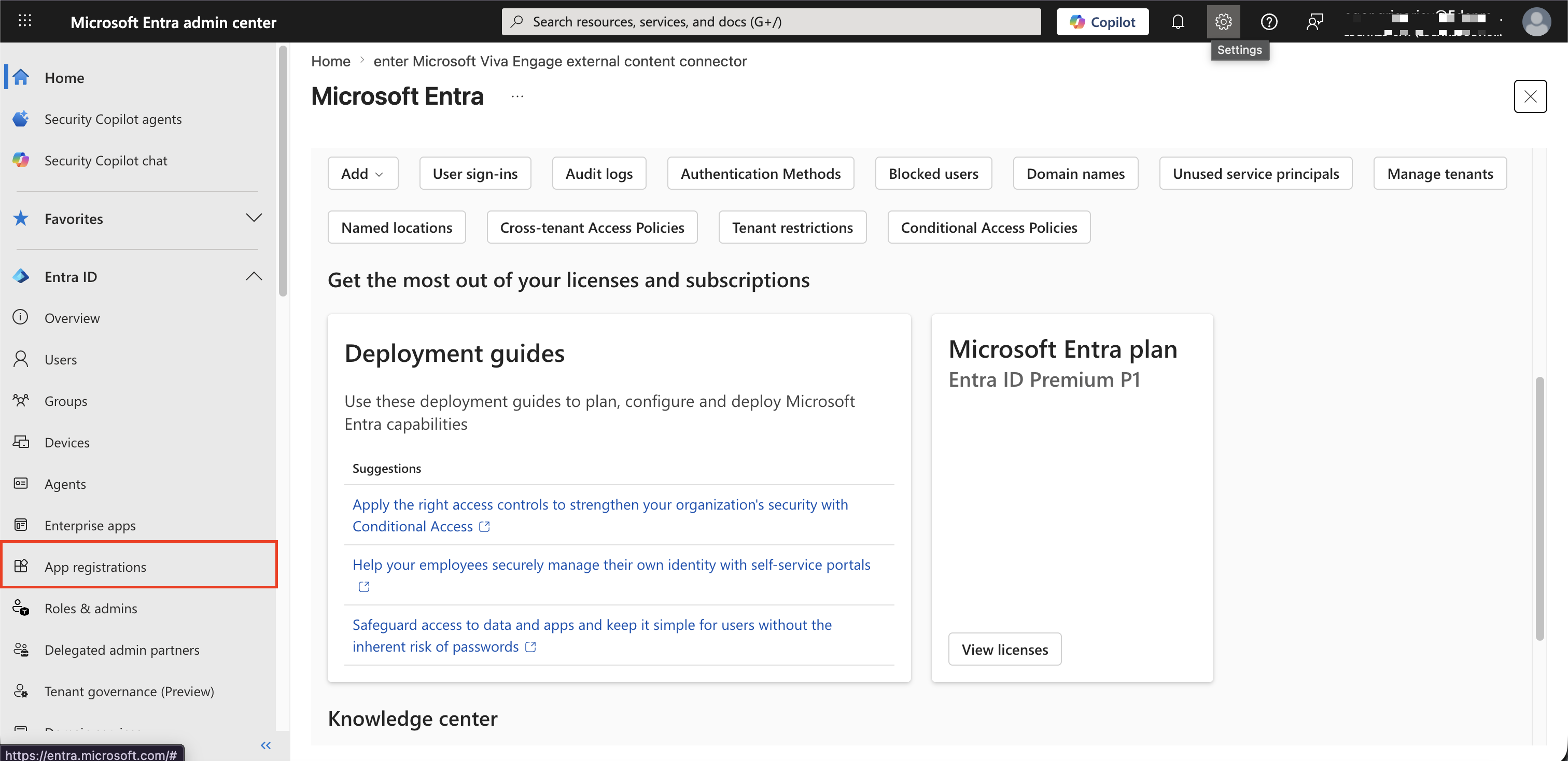The height and width of the screenshot is (761, 1568).
Task: Select the Security Copilot chat icon
Action: click(21, 160)
